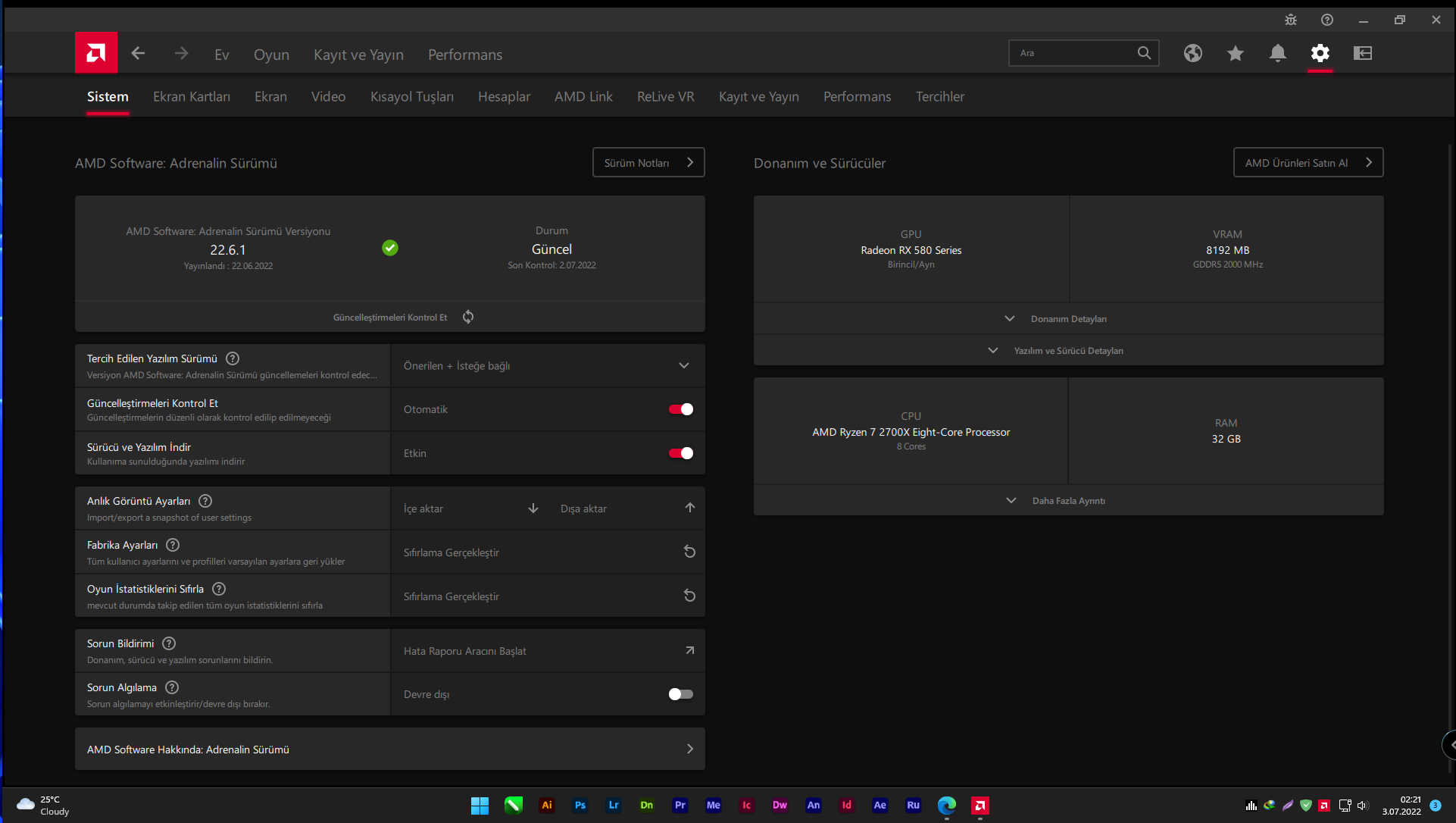1456x823 pixels.
Task: Click the globe icon near the search bar
Action: [x=1193, y=53]
